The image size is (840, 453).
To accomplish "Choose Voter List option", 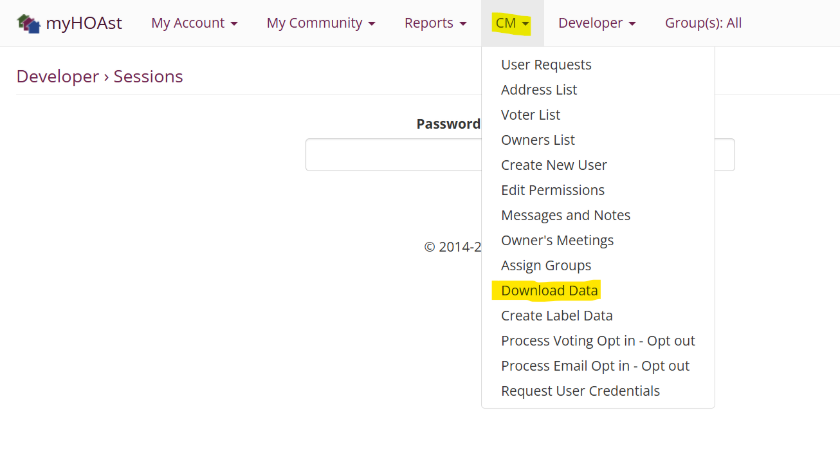I will click(530, 115).
